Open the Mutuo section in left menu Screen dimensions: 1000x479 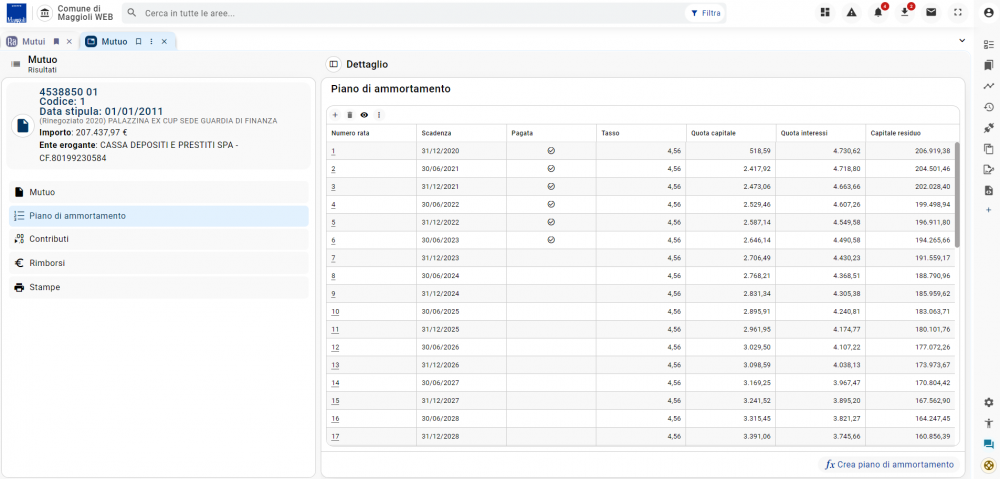[159, 192]
